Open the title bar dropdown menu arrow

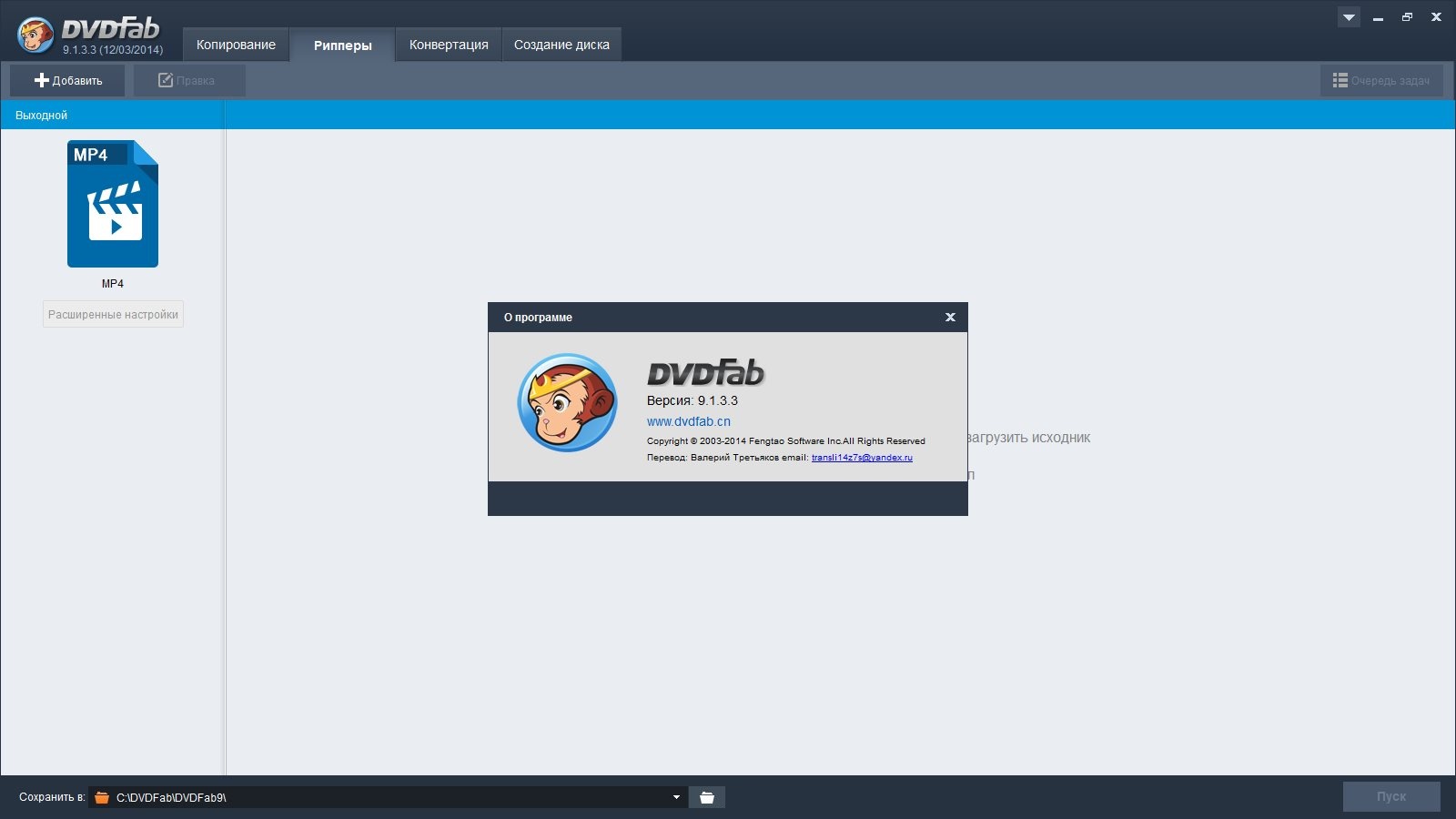pyautogui.click(x=1349, y=17)
